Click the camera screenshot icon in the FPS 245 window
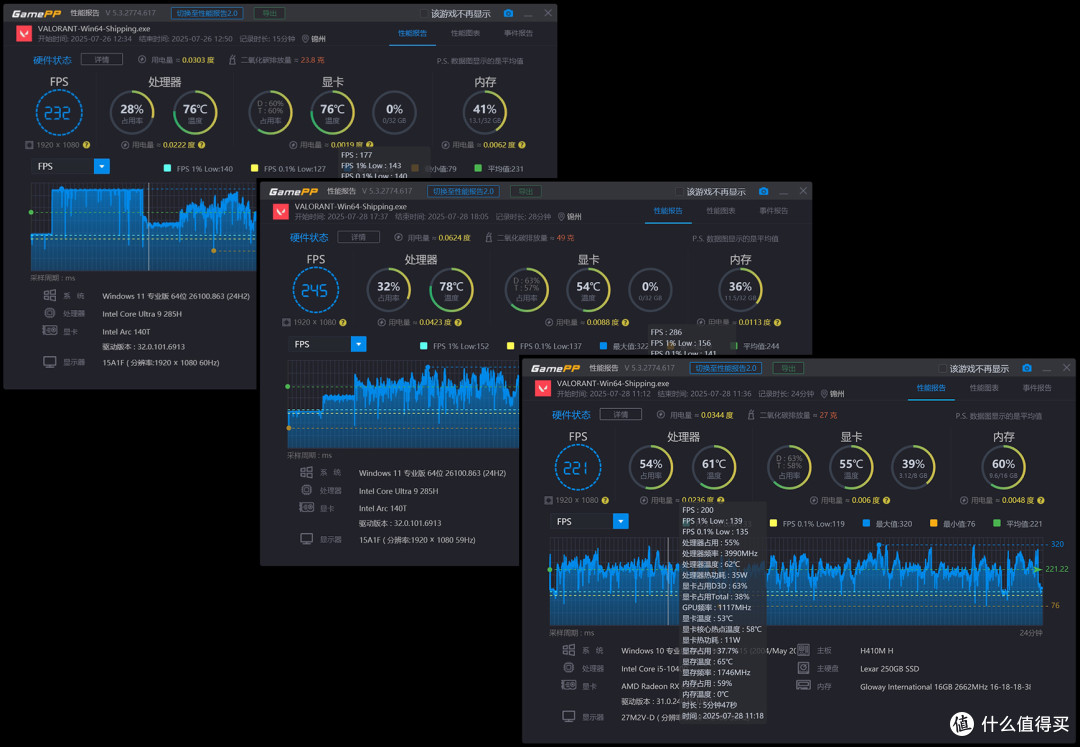The image size is (1080, 747). click(x=763, y=191)
